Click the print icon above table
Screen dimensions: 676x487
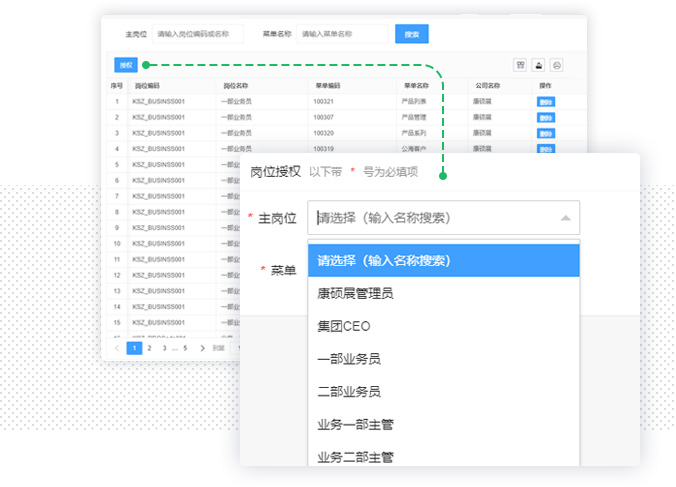pos(557,65)
